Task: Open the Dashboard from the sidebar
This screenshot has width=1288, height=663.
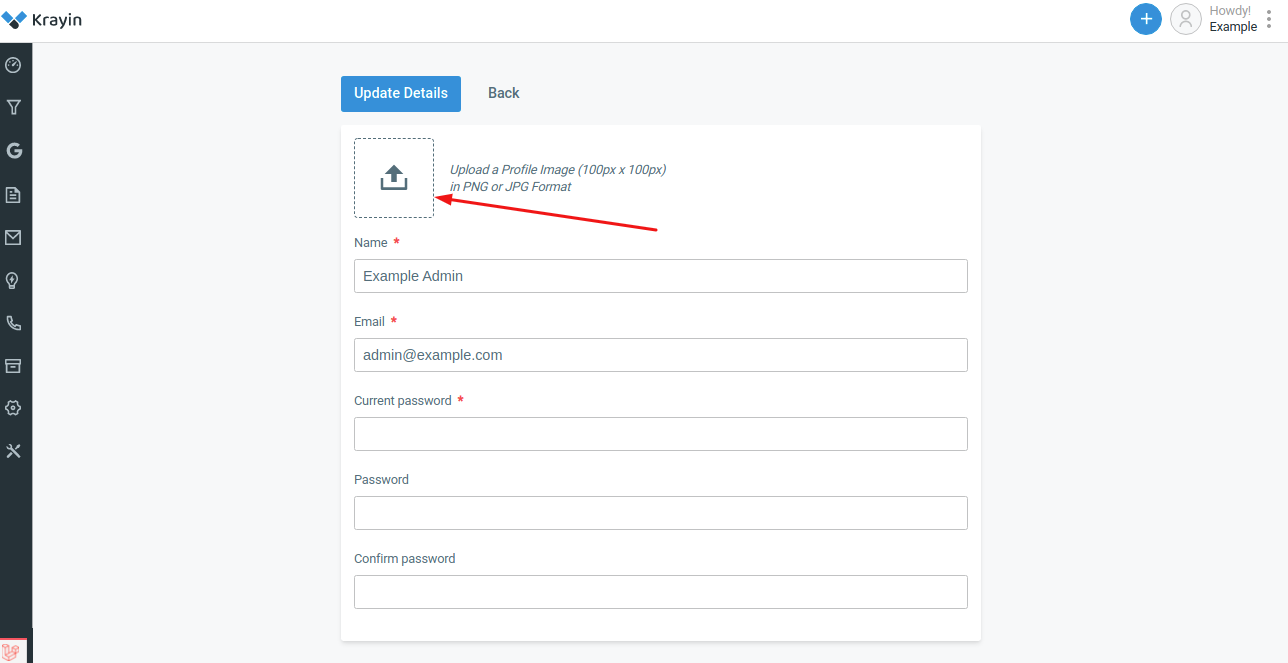Action: tap(14, 64)
